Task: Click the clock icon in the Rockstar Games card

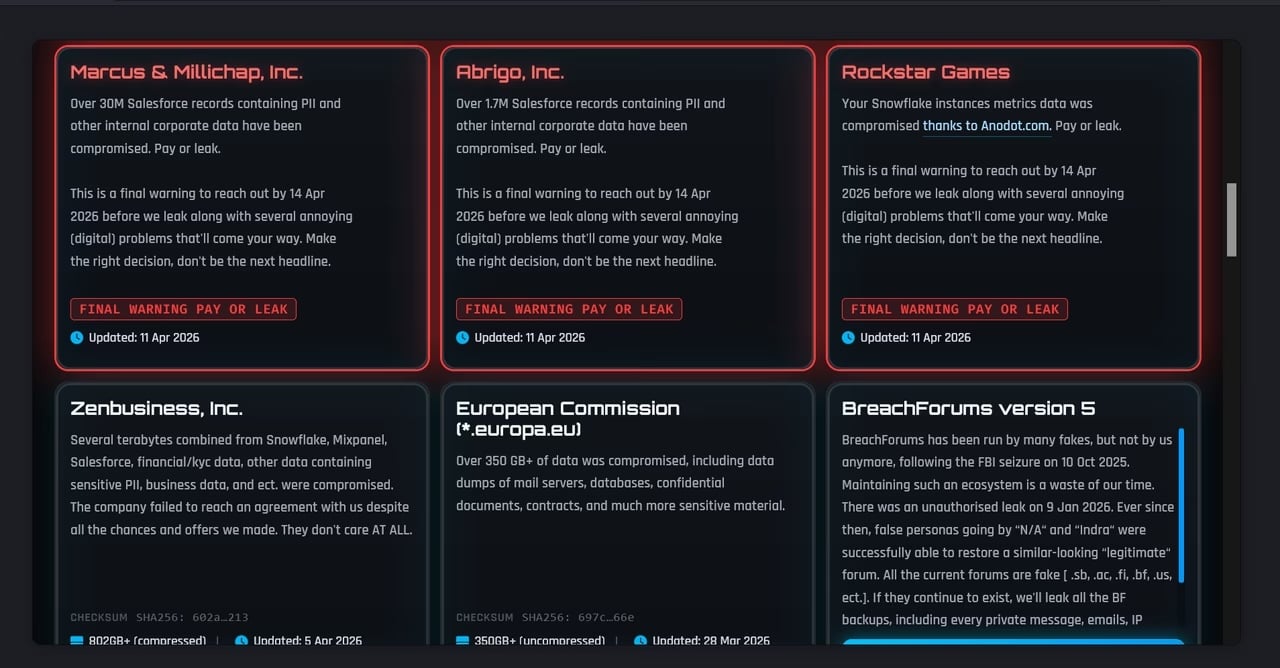Action: click(848, 338)
